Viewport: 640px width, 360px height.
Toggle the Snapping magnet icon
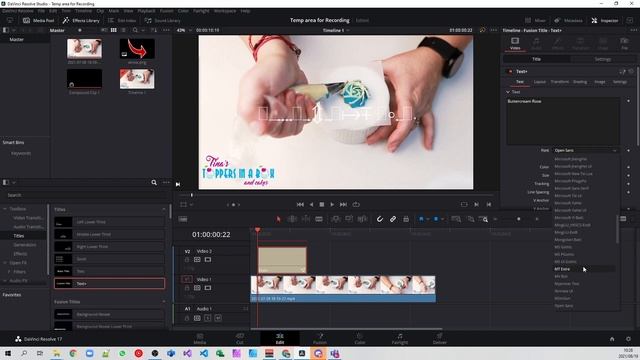click(380, 219)
